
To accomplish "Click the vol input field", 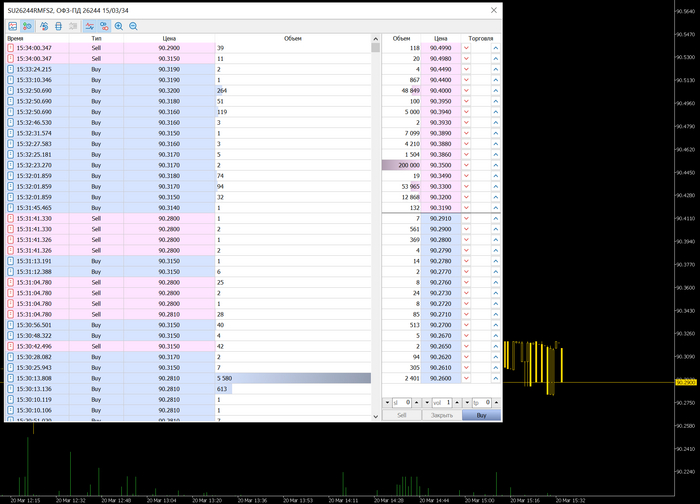I will point(442,403).
